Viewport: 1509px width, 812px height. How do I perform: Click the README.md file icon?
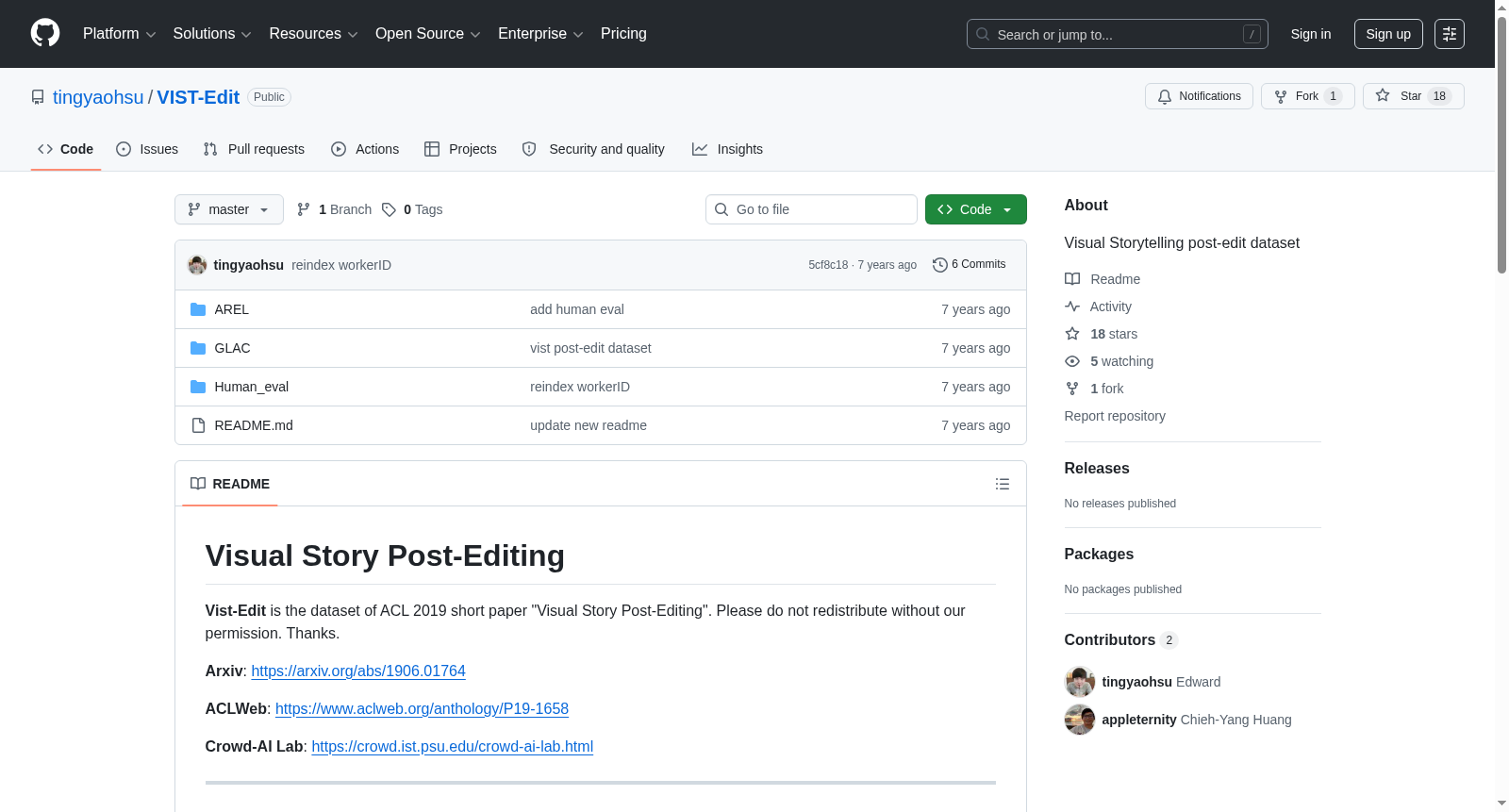[x=198, y=425]
